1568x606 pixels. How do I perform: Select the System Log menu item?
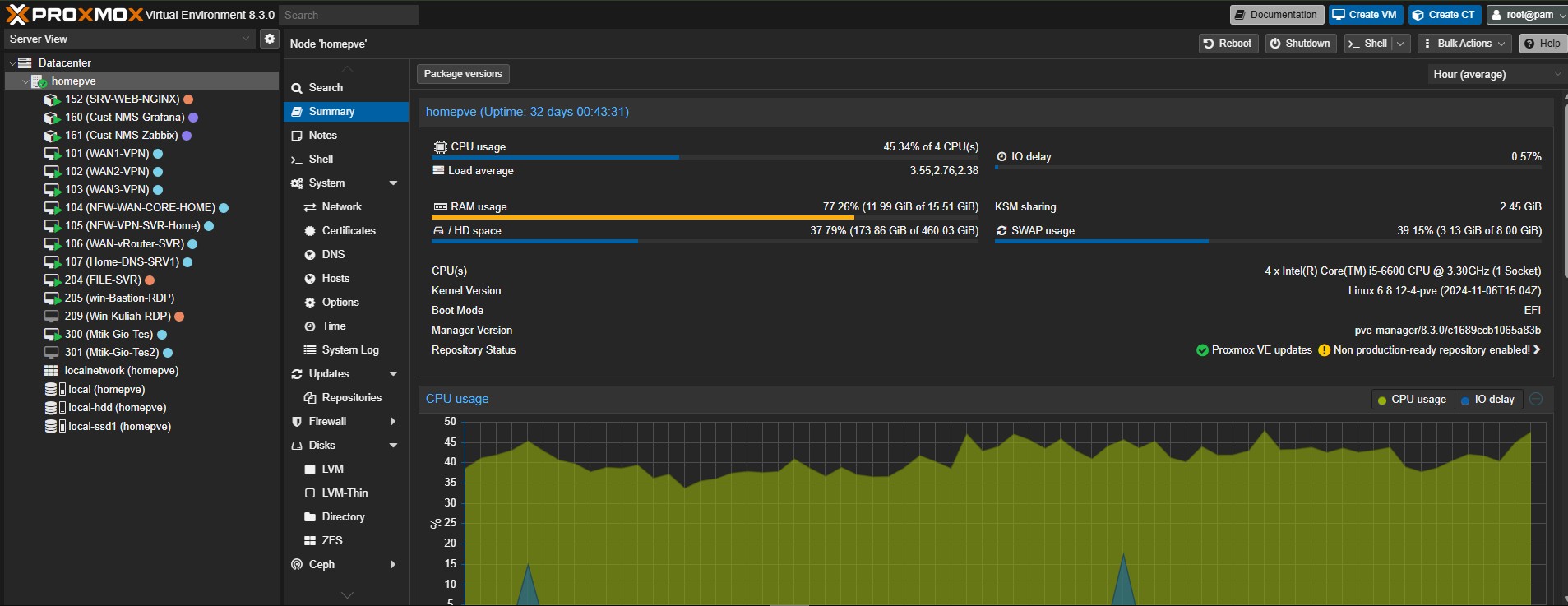click(x=349, y=350)
